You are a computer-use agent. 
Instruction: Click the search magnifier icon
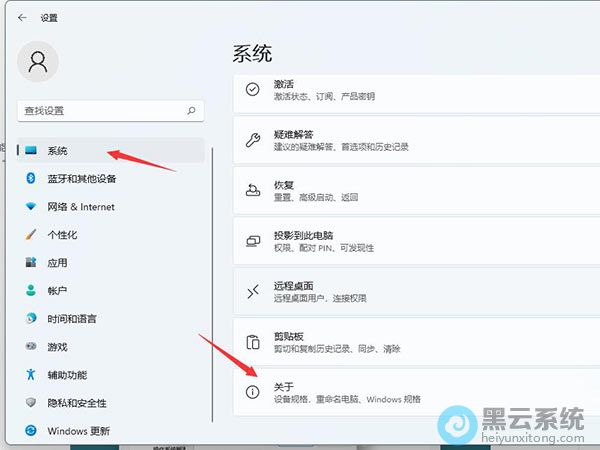click(x=191, y=110)
